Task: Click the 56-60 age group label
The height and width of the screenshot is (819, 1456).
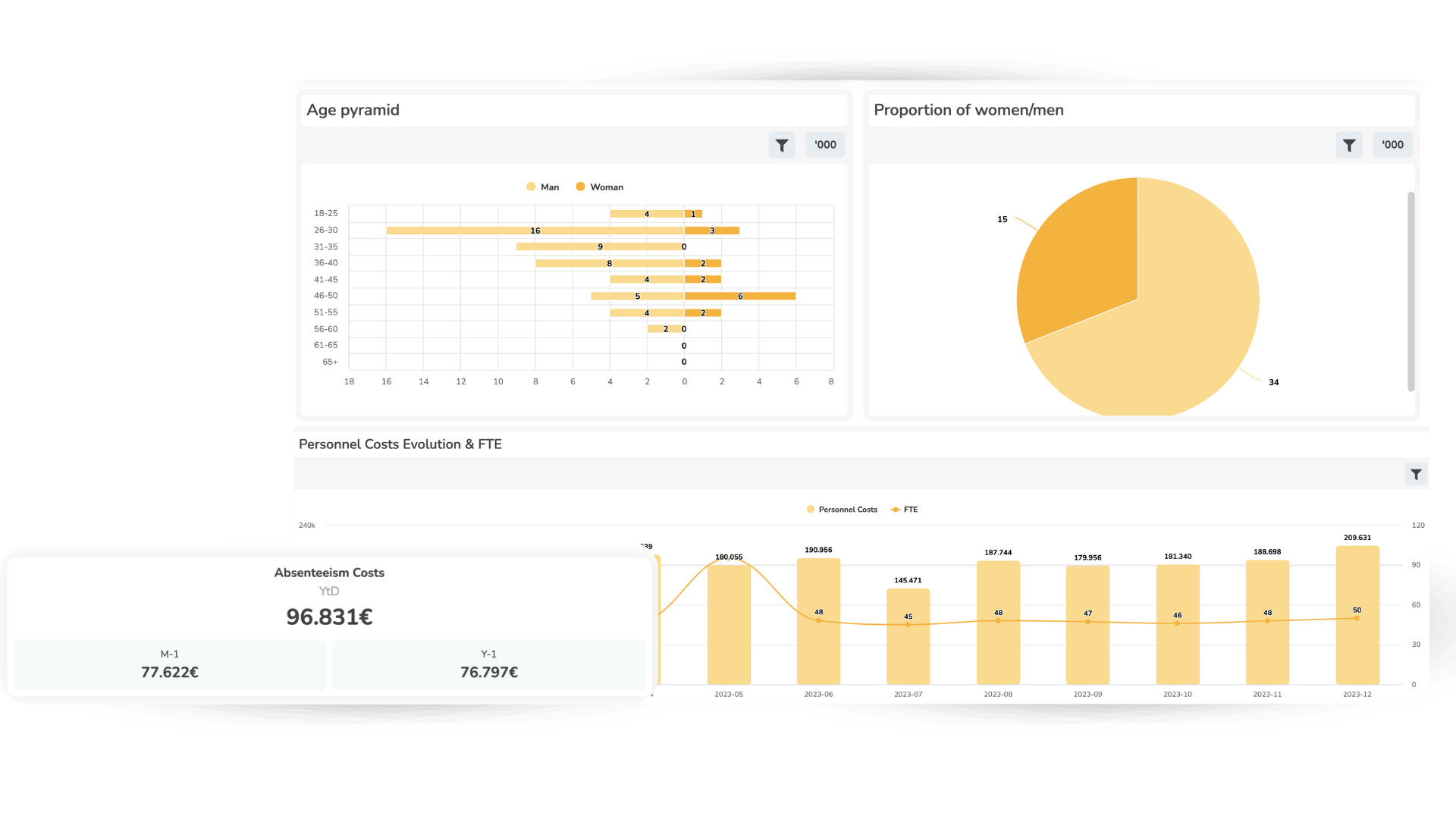Action: pos(326,329)
